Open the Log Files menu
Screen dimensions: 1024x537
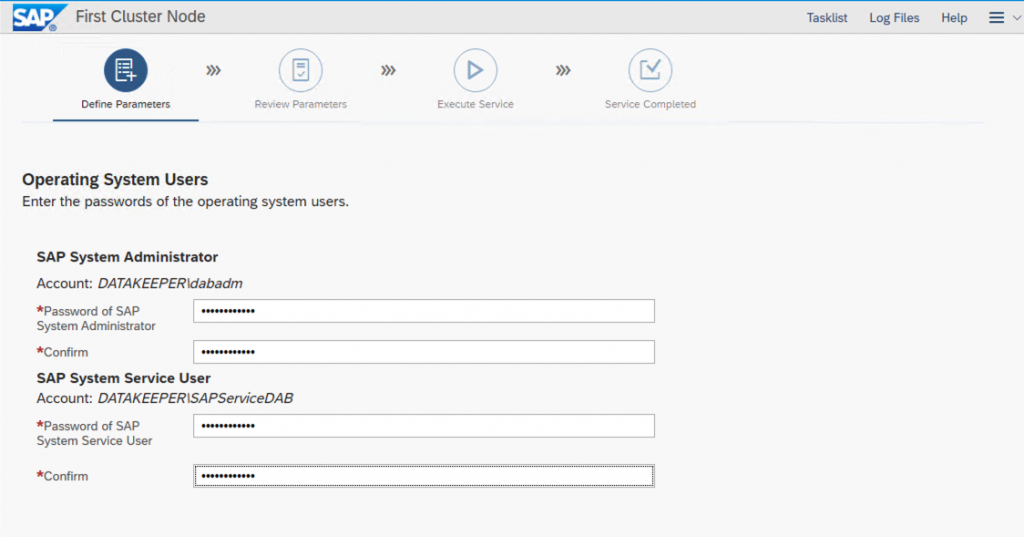point(894,18)
